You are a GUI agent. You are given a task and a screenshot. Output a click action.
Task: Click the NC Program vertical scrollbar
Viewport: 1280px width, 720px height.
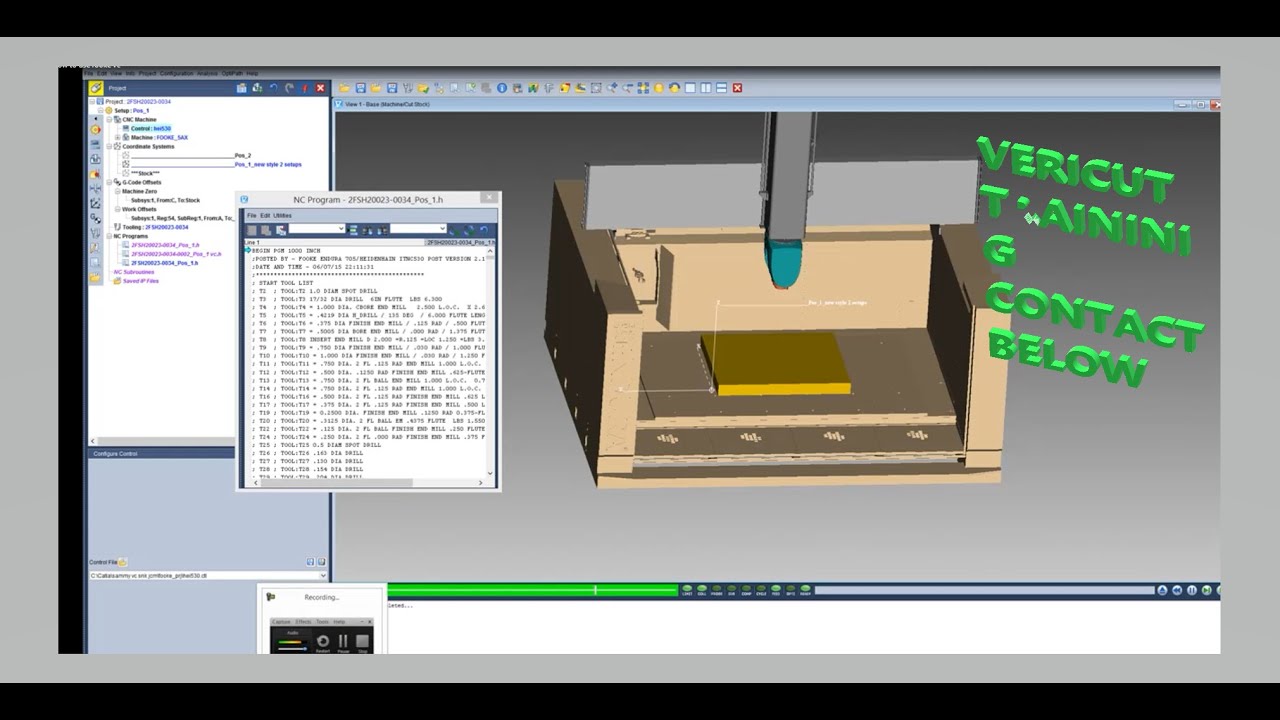(490, 360)
